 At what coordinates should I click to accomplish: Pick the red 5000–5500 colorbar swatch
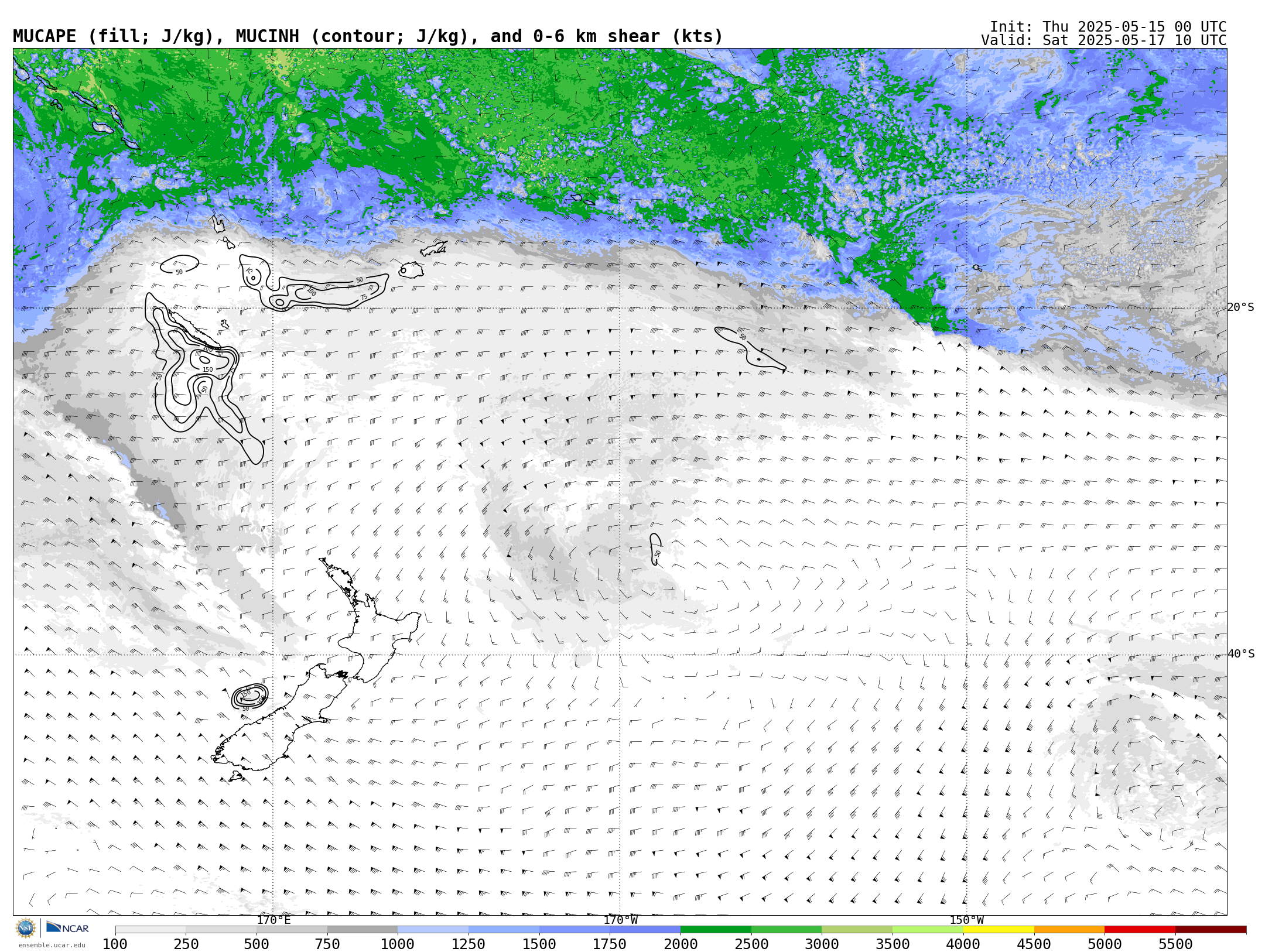pos(1140,930)
